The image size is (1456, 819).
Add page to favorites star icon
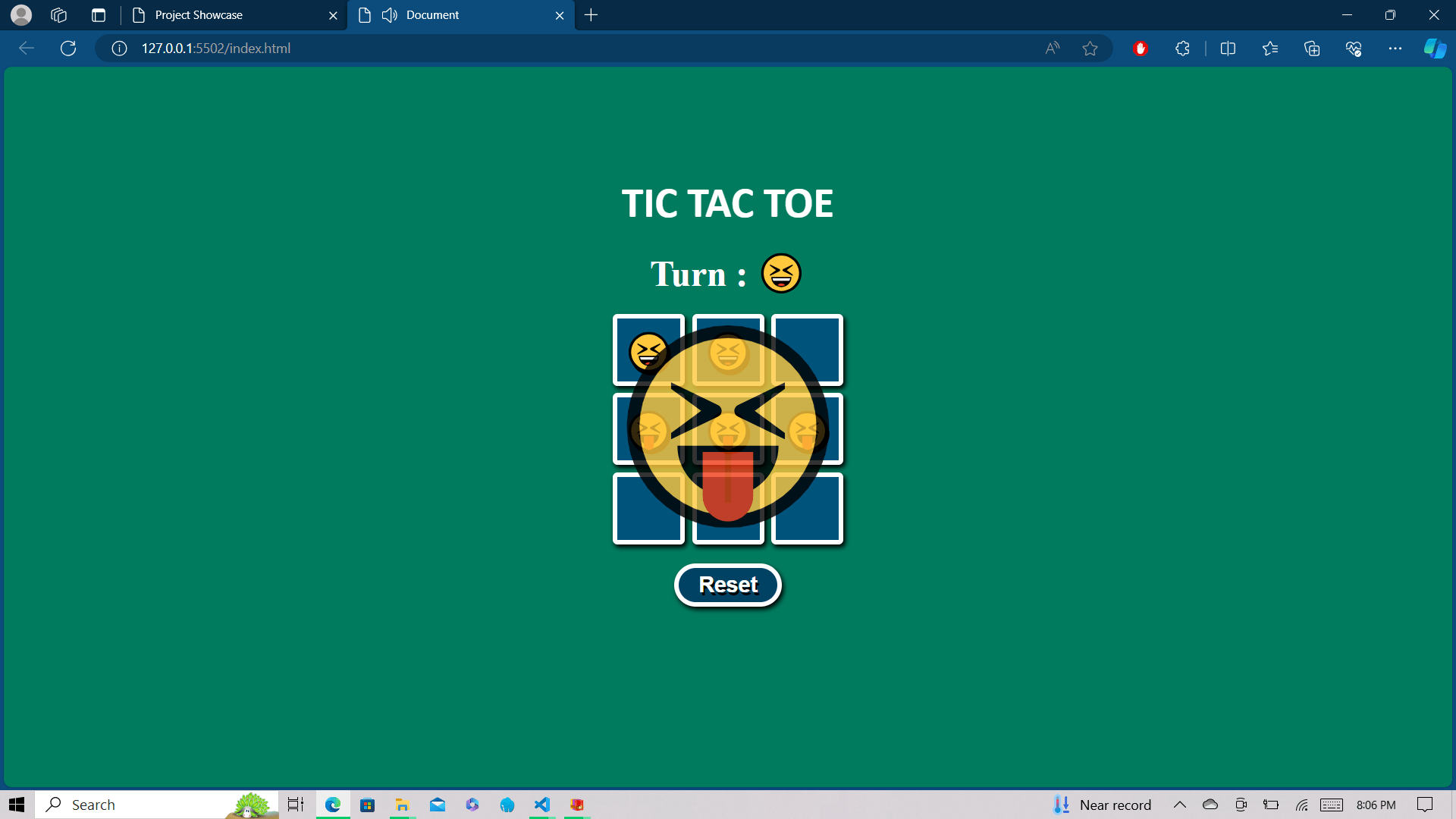1090,49
